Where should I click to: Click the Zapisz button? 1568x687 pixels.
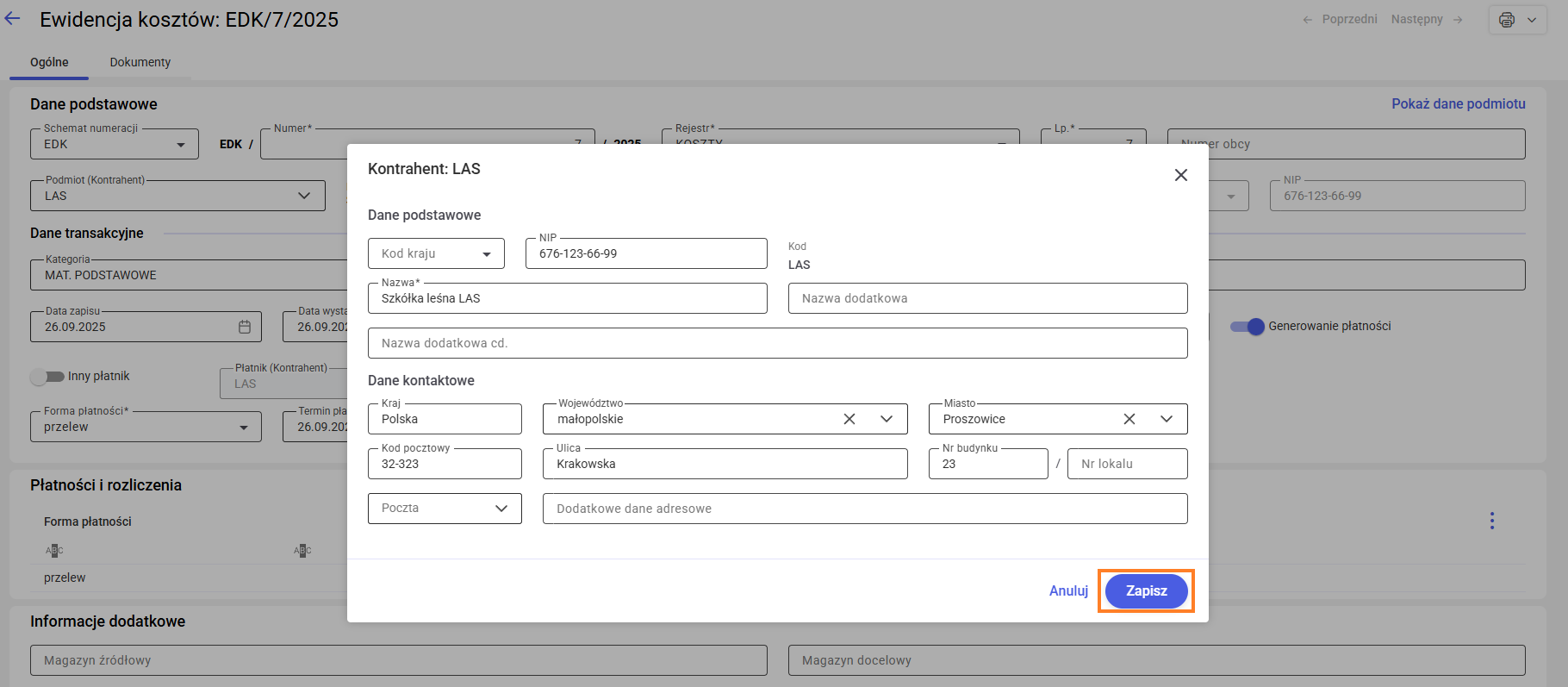pos(1146,590)
